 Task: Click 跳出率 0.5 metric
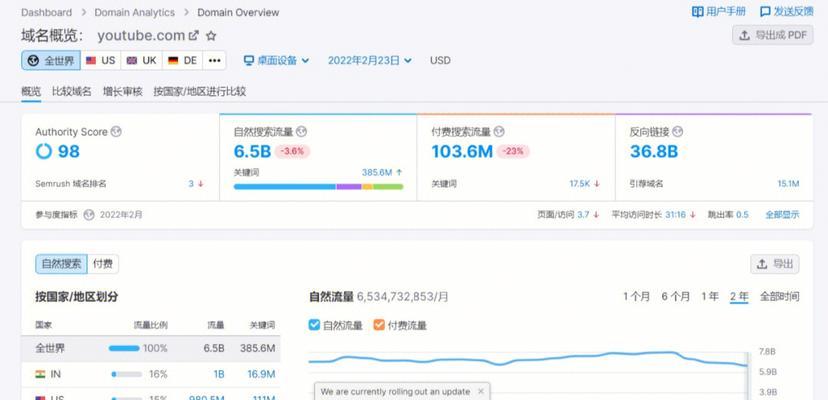coord(728,215)
